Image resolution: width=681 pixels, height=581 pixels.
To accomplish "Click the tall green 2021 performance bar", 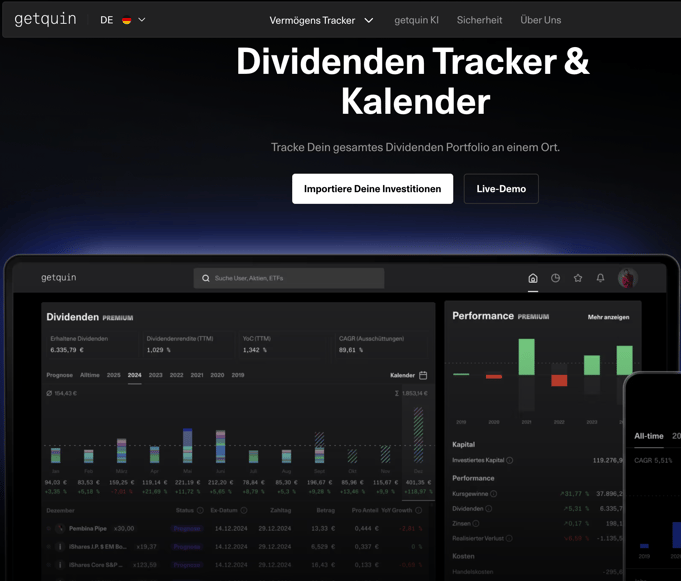I will (x=526, y=357).
